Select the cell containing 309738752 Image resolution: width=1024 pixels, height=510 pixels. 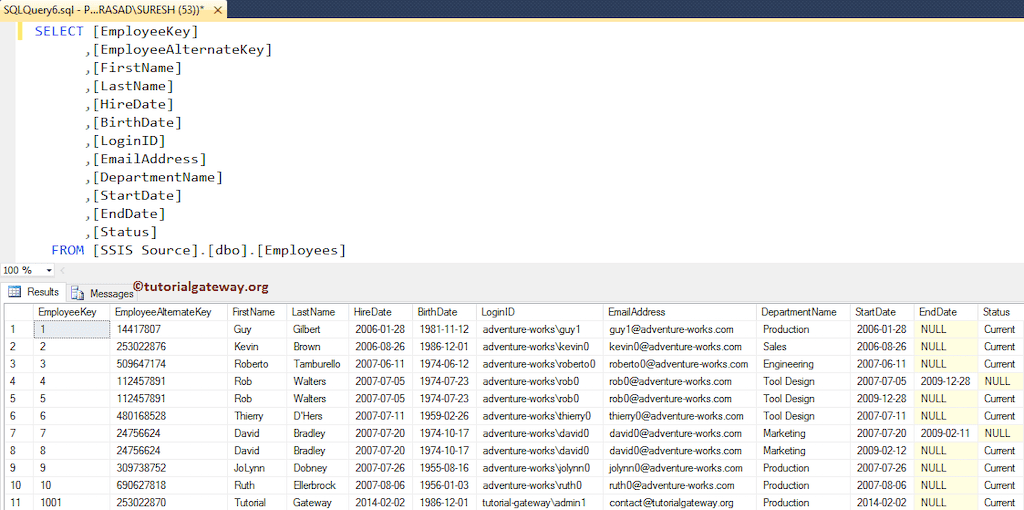(169, 468)
